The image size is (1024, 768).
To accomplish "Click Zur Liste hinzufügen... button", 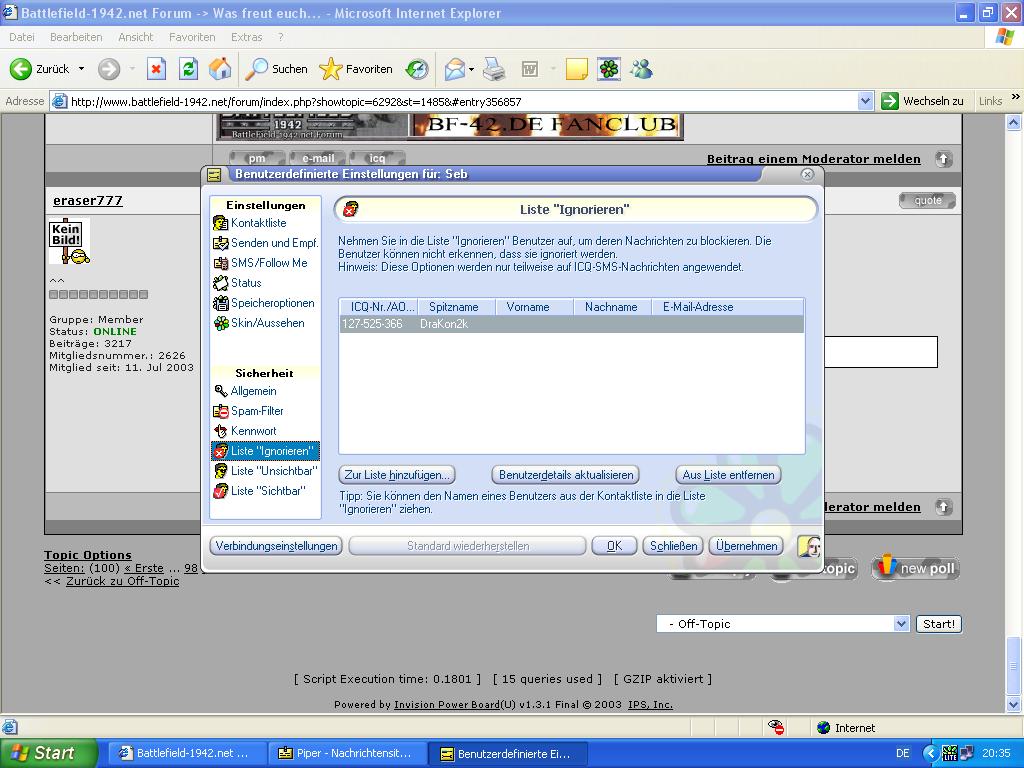I will coord(397,475).
